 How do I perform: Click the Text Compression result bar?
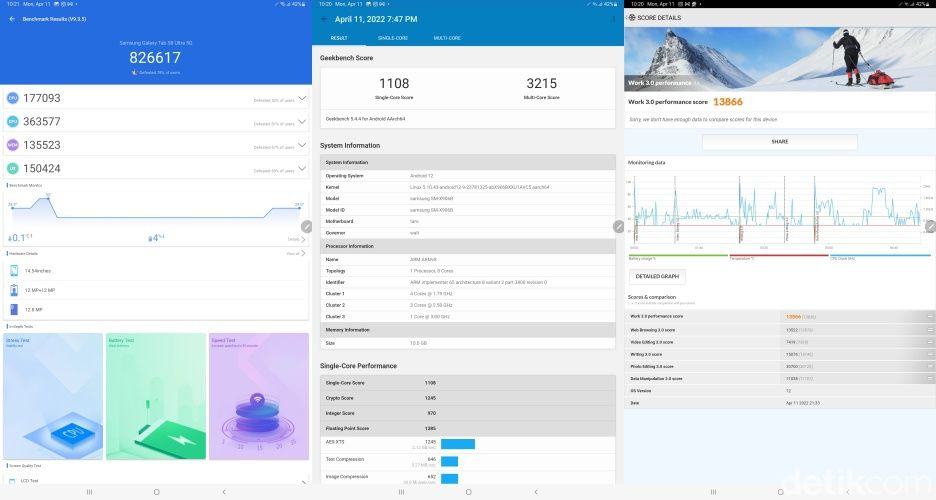coord(449,461)
